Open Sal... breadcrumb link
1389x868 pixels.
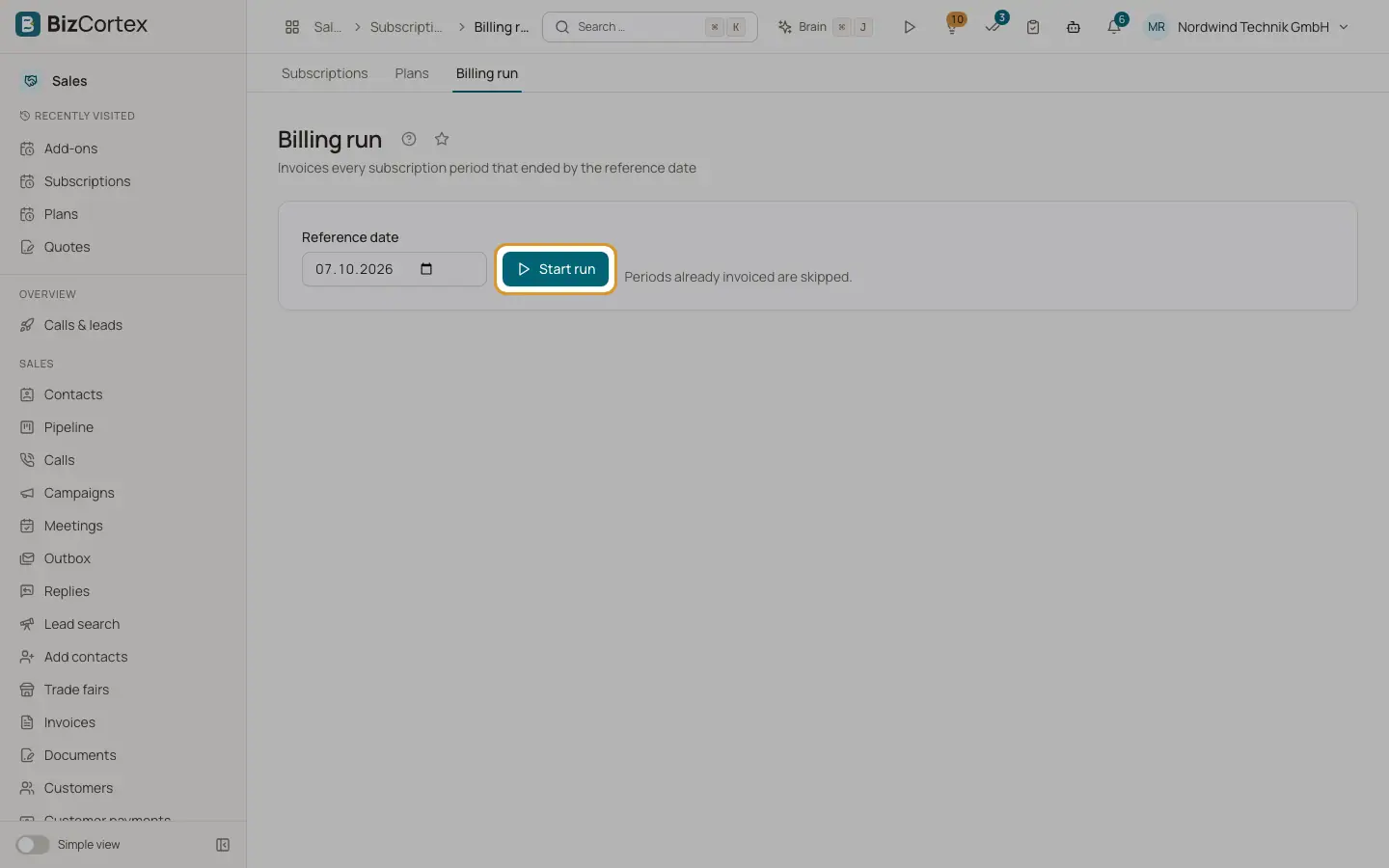(328, 27)
